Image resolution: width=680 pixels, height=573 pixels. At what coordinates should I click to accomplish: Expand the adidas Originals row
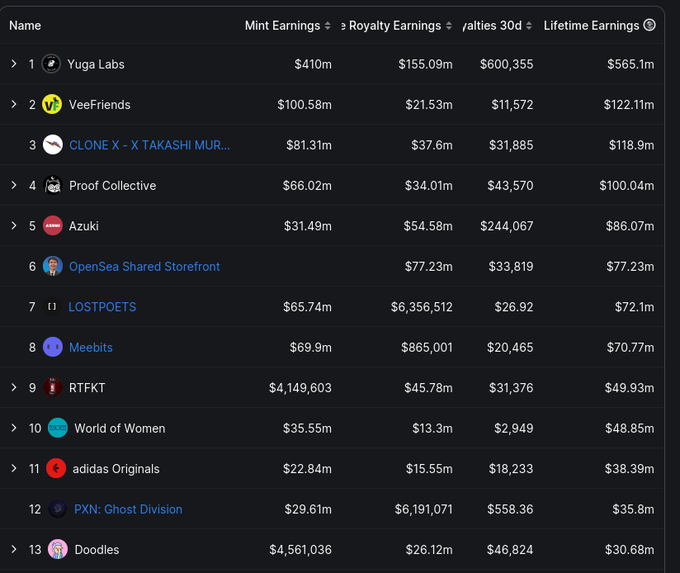(x=14, y=468)
